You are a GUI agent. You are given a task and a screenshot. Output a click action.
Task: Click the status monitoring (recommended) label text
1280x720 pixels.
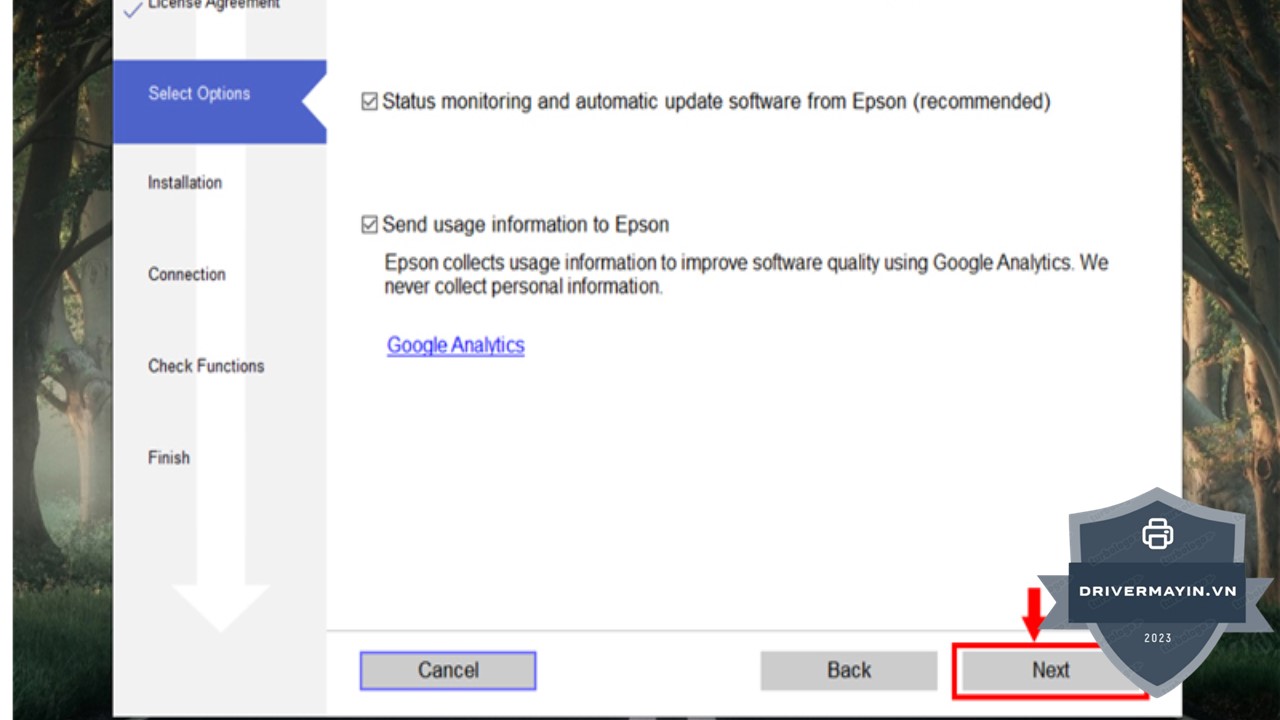click(x=716, y=102)
